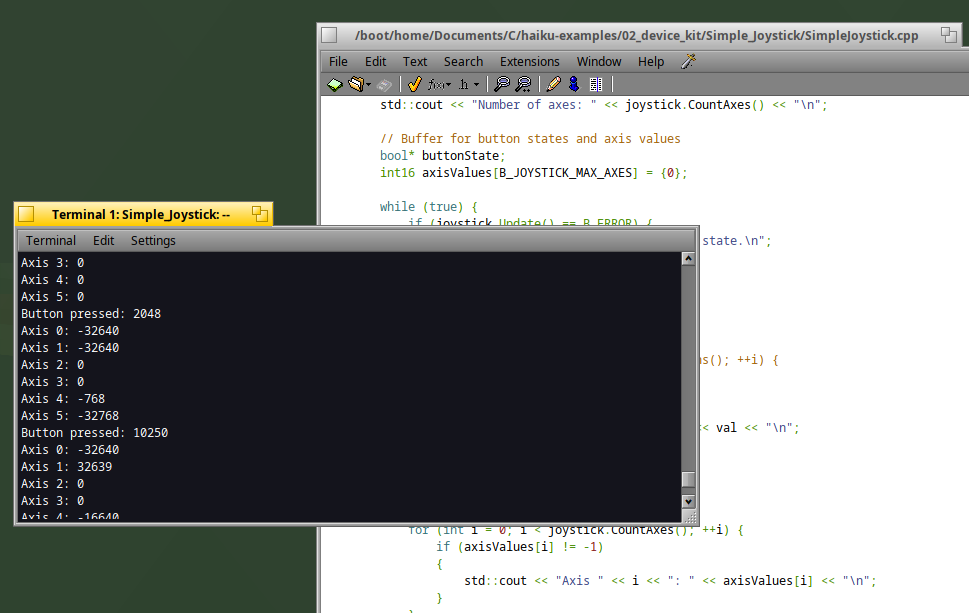Open the Extensions menu
This screenshot has width=969, height=613.
[x=530, y=62]
